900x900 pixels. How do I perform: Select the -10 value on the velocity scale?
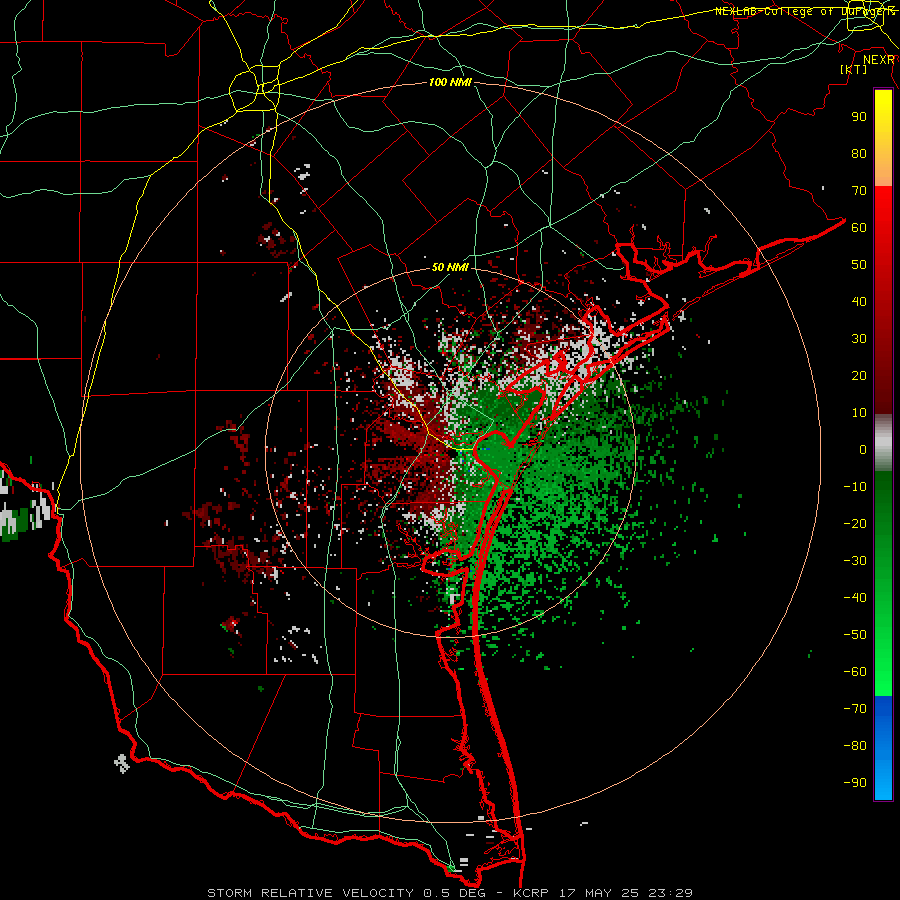[x=855, y=487]
